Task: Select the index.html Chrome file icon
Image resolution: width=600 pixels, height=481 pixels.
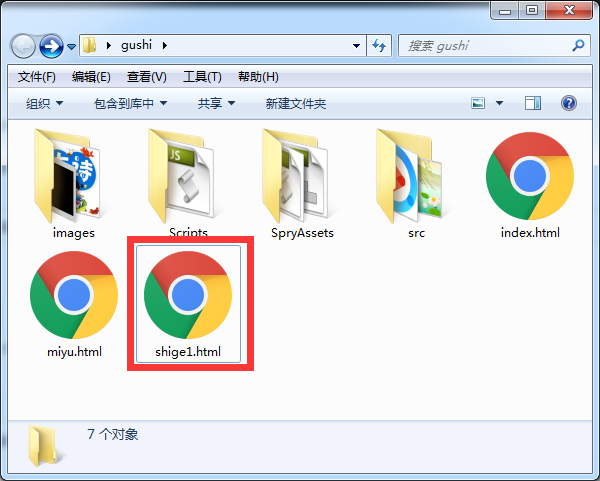Action: [530, 176]
